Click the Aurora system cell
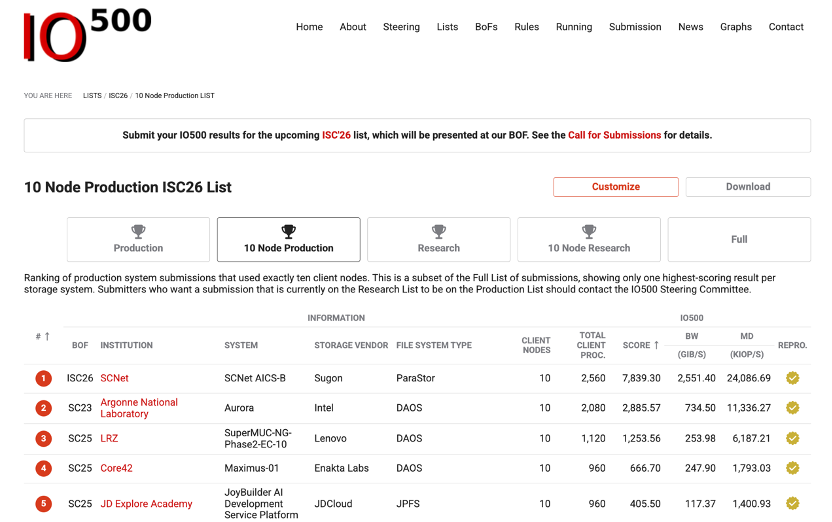Screen dimensions: 832x522 click(239, 407)
